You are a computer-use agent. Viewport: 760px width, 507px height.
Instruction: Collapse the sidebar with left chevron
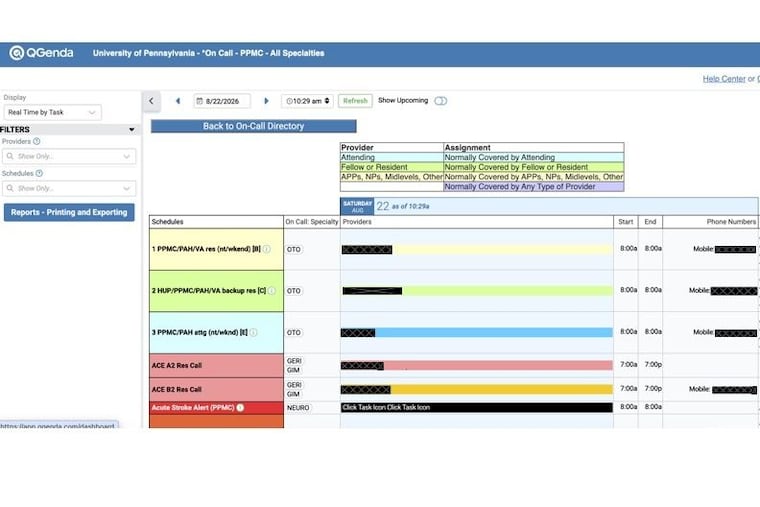click(151, 101)
